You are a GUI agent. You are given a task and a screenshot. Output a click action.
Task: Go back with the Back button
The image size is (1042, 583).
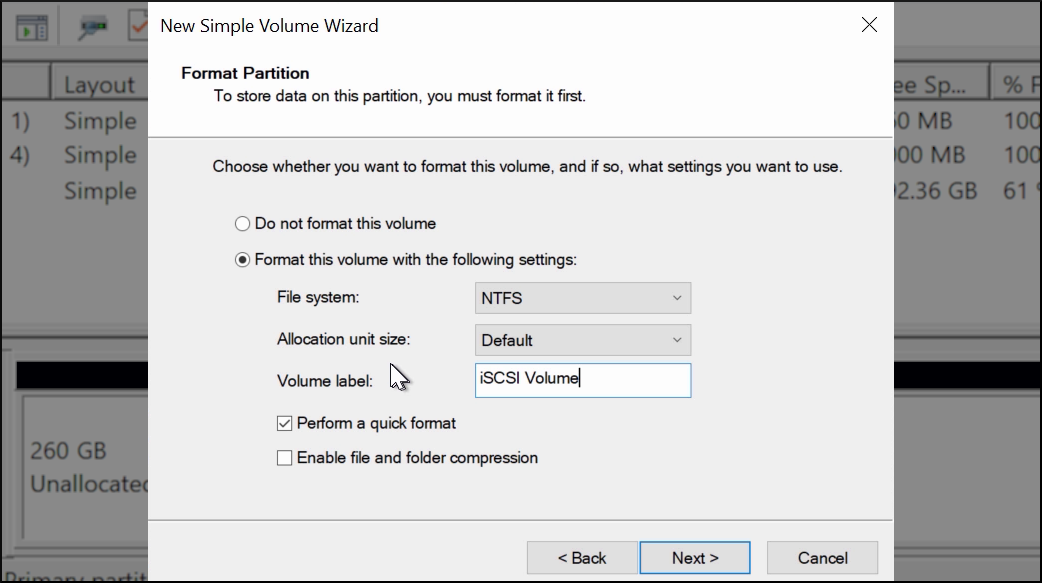tap(581, 558)
